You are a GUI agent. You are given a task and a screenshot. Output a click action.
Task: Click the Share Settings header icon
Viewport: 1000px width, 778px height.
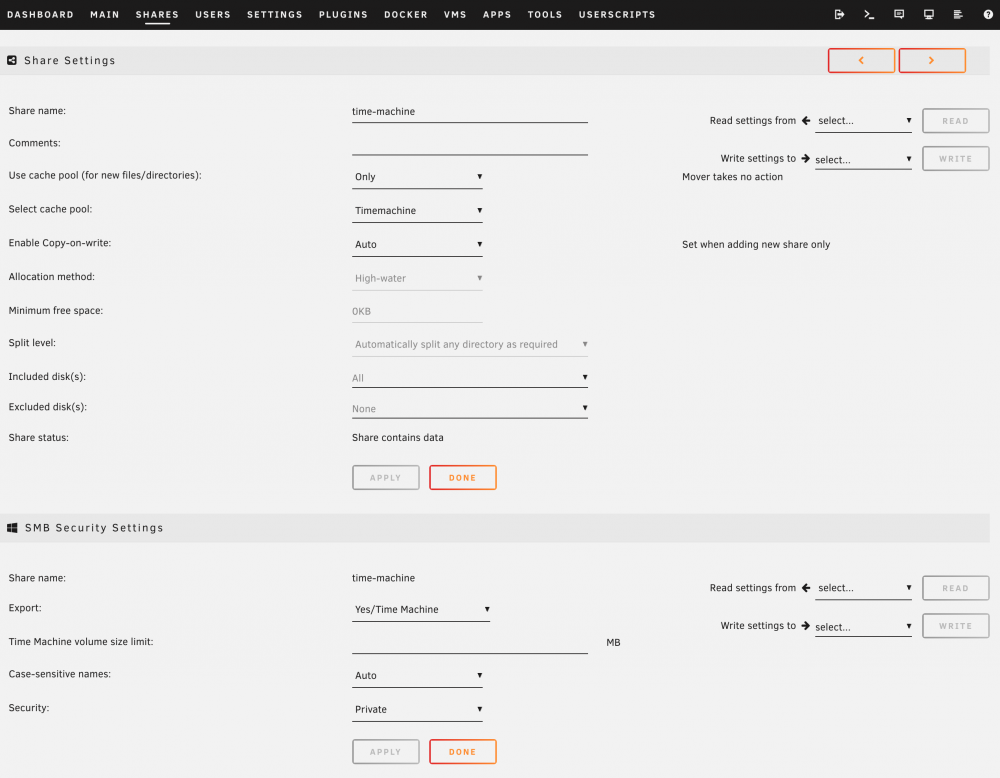pos(12,60)
